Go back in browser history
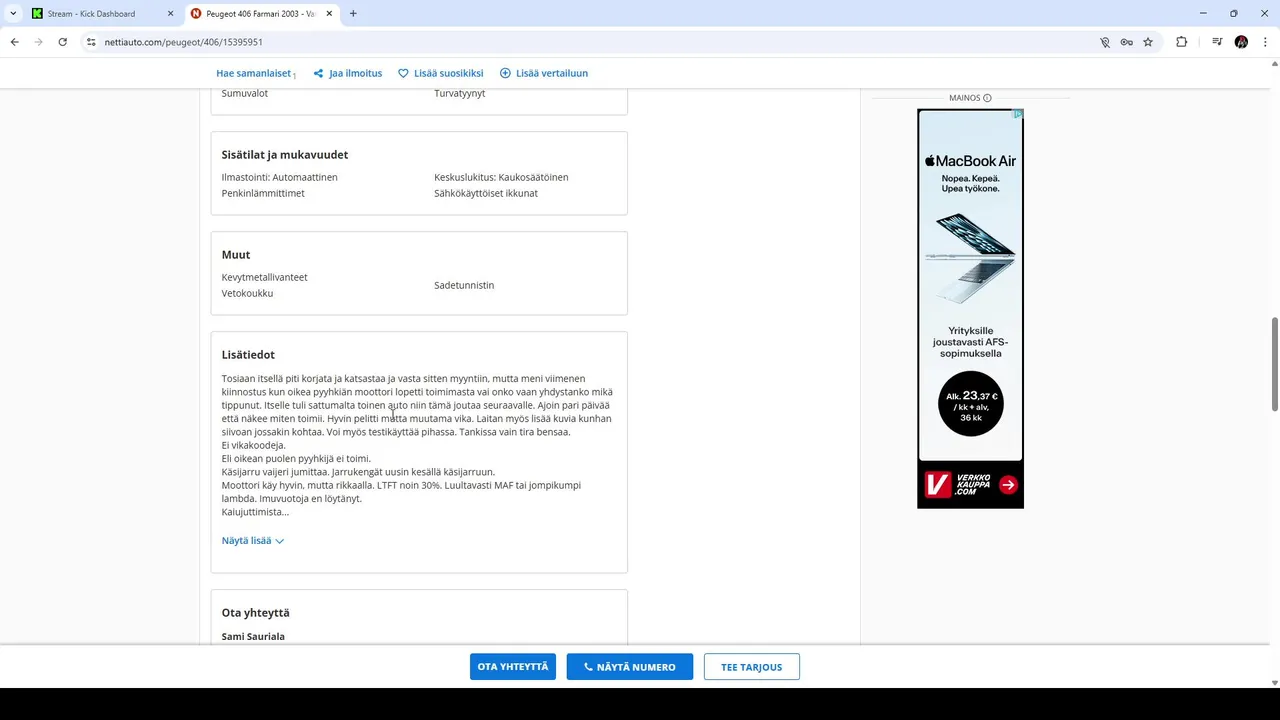 coord(14,42)
